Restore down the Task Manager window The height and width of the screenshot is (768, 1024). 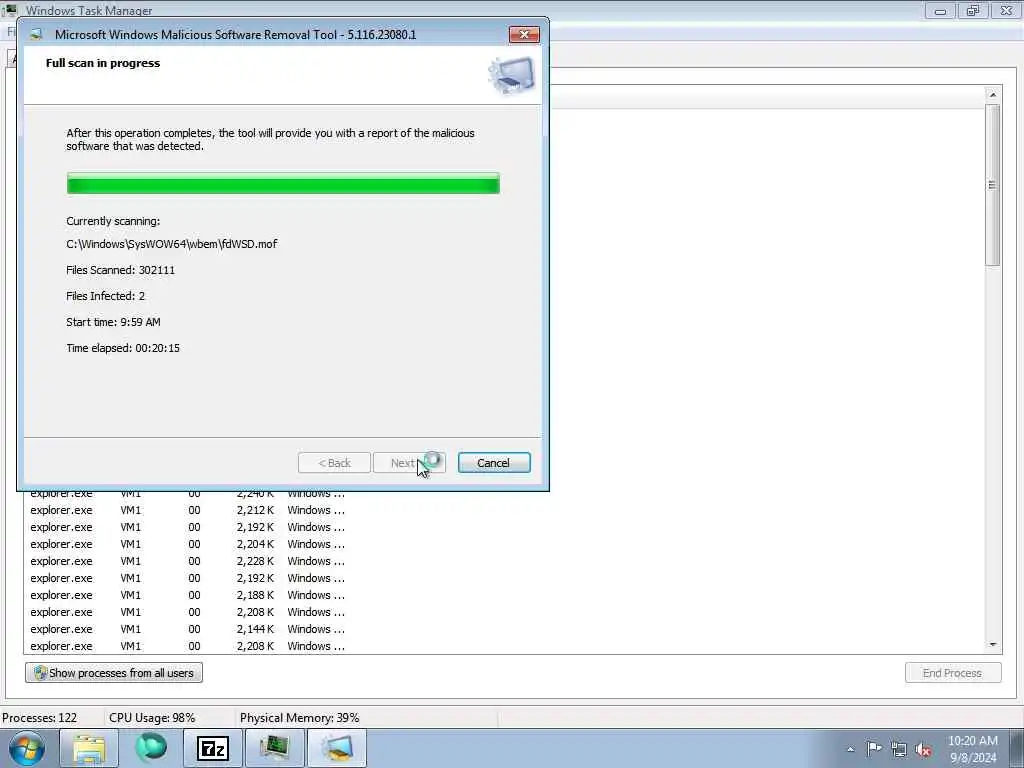973,10
